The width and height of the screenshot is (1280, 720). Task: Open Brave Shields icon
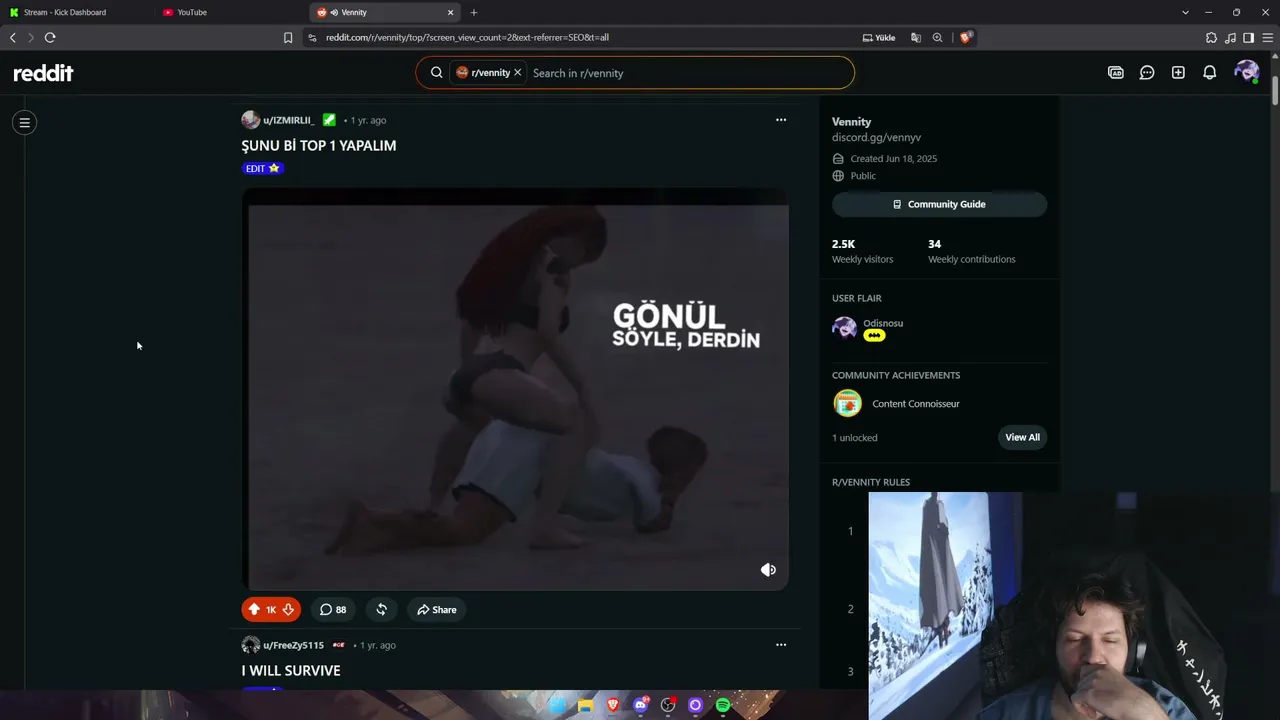point(966,38)
